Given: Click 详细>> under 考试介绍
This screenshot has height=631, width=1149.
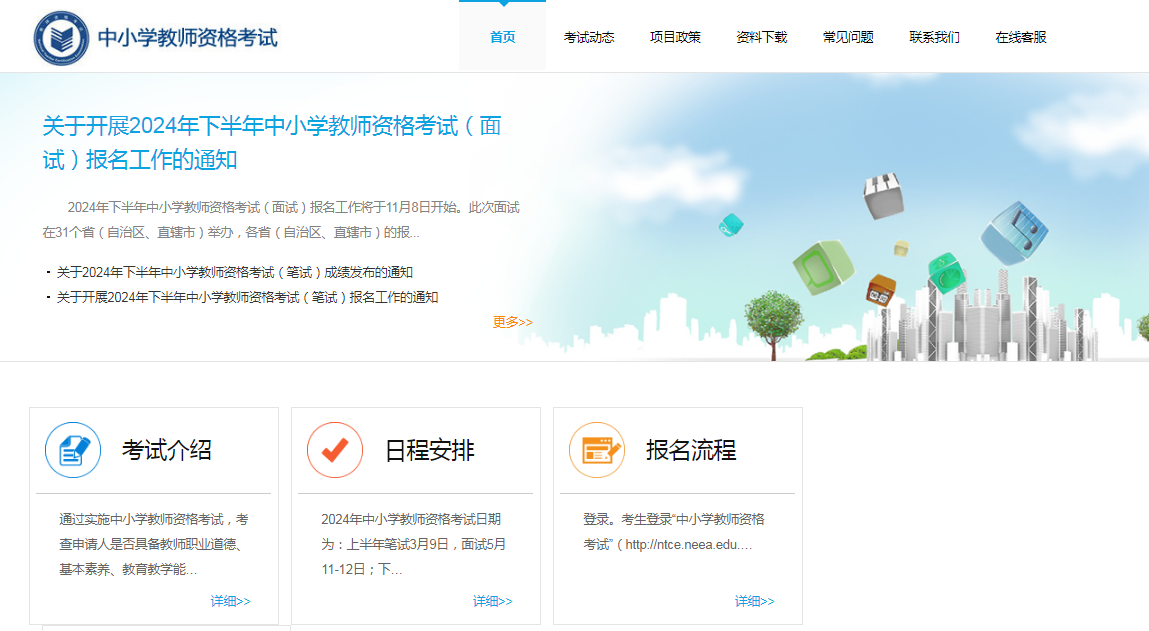Looking at the screenshot, I should pyautogui.click(x=230, y=601).
